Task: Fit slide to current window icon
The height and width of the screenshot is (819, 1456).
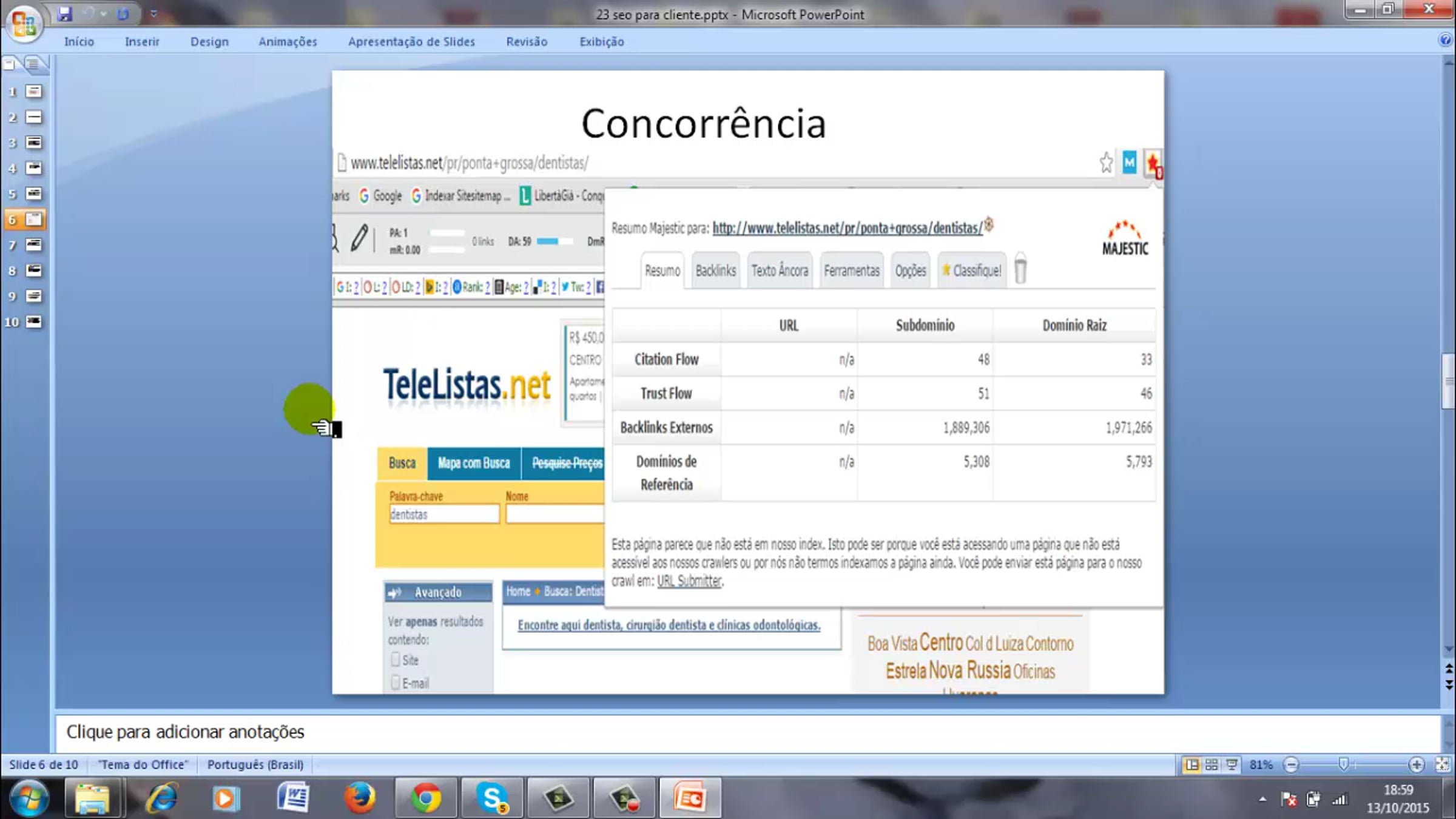Action: pyautogui.click(x=1443, y=764)
